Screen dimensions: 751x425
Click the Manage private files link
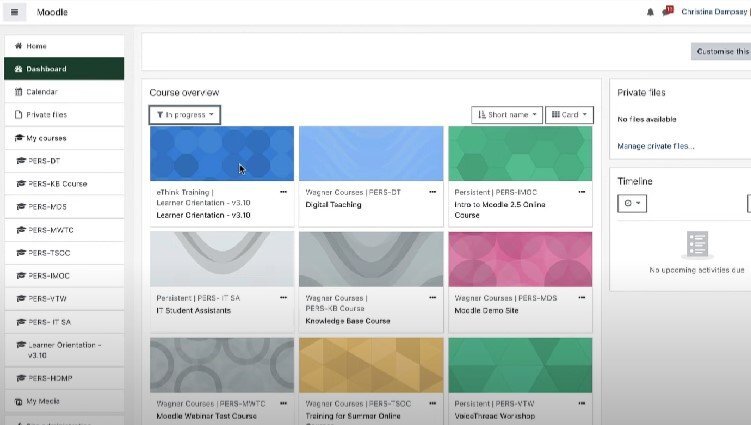point(655,146)
